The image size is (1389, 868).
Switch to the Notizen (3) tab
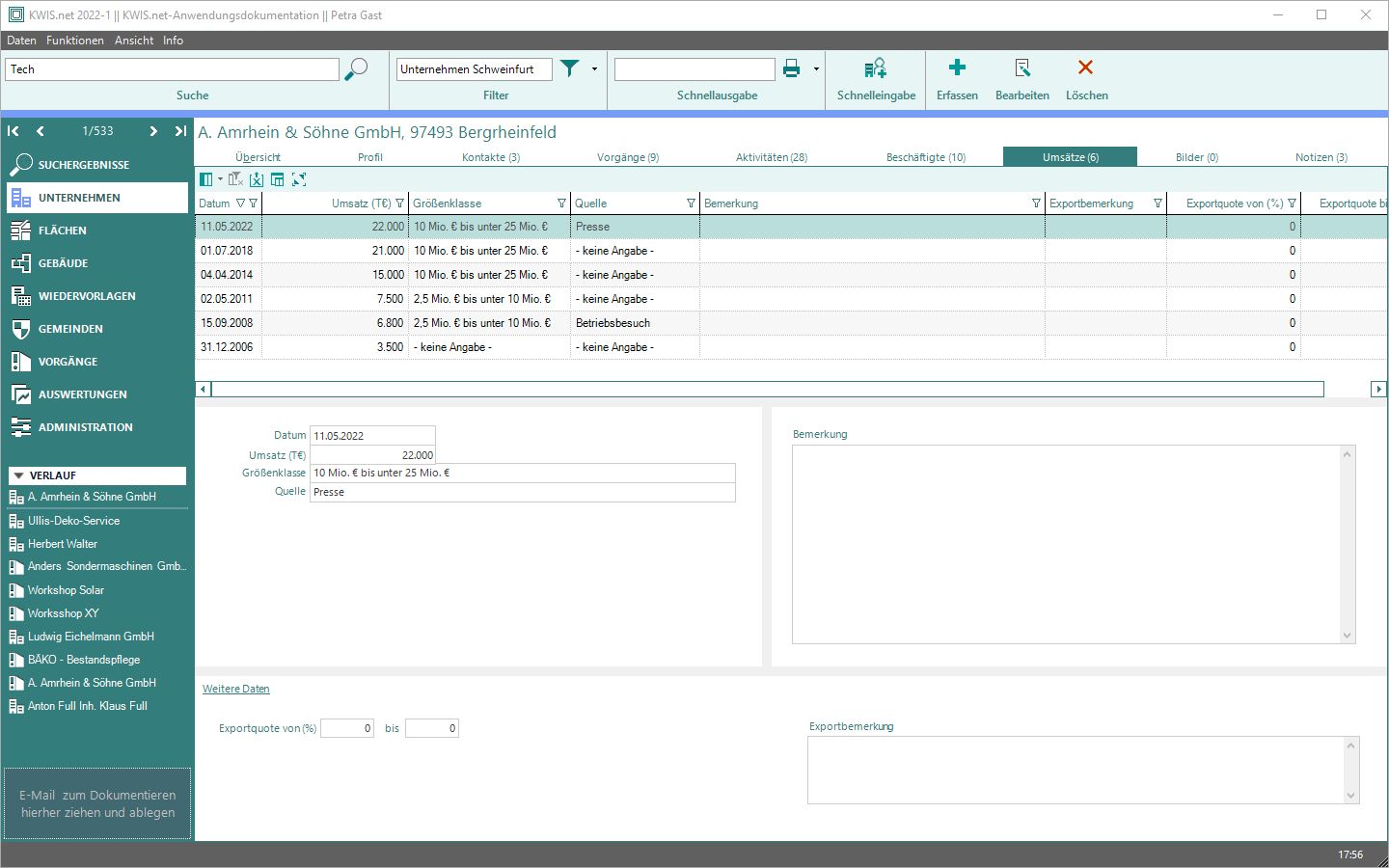click(x=1321, y=157)
